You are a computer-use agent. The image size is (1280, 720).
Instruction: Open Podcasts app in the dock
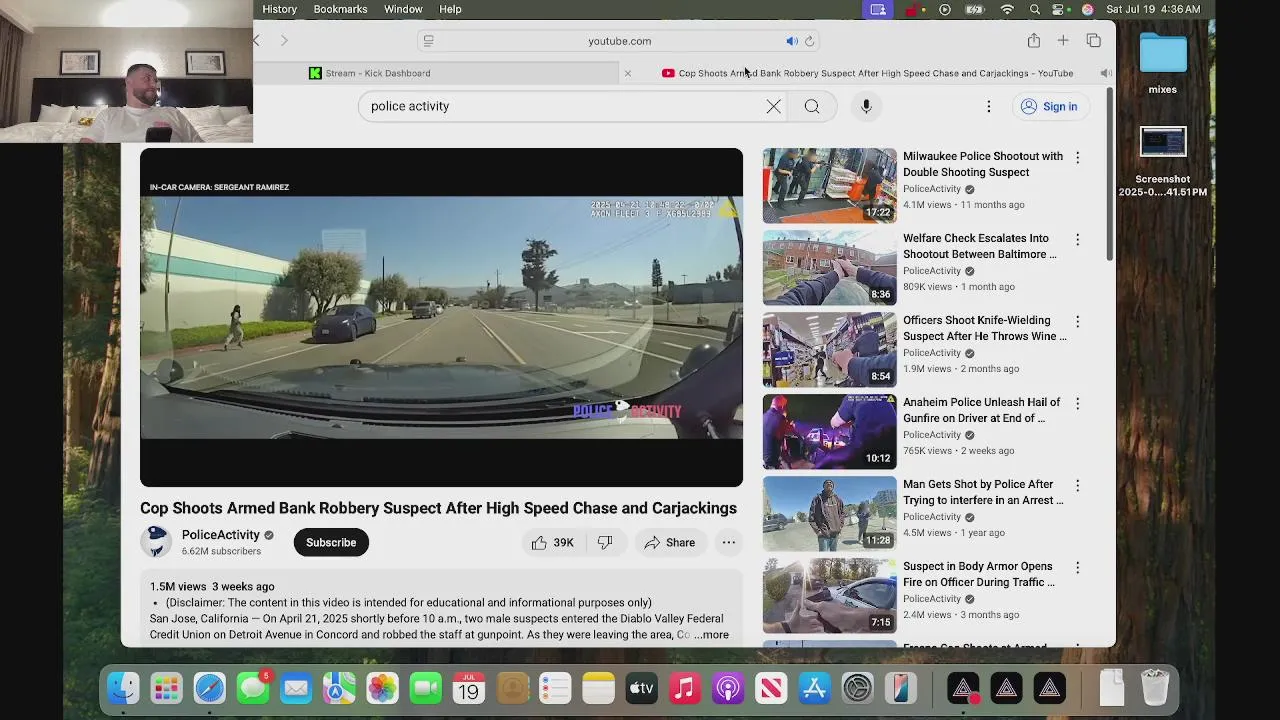pyautogui.click(x=728, y=688)
